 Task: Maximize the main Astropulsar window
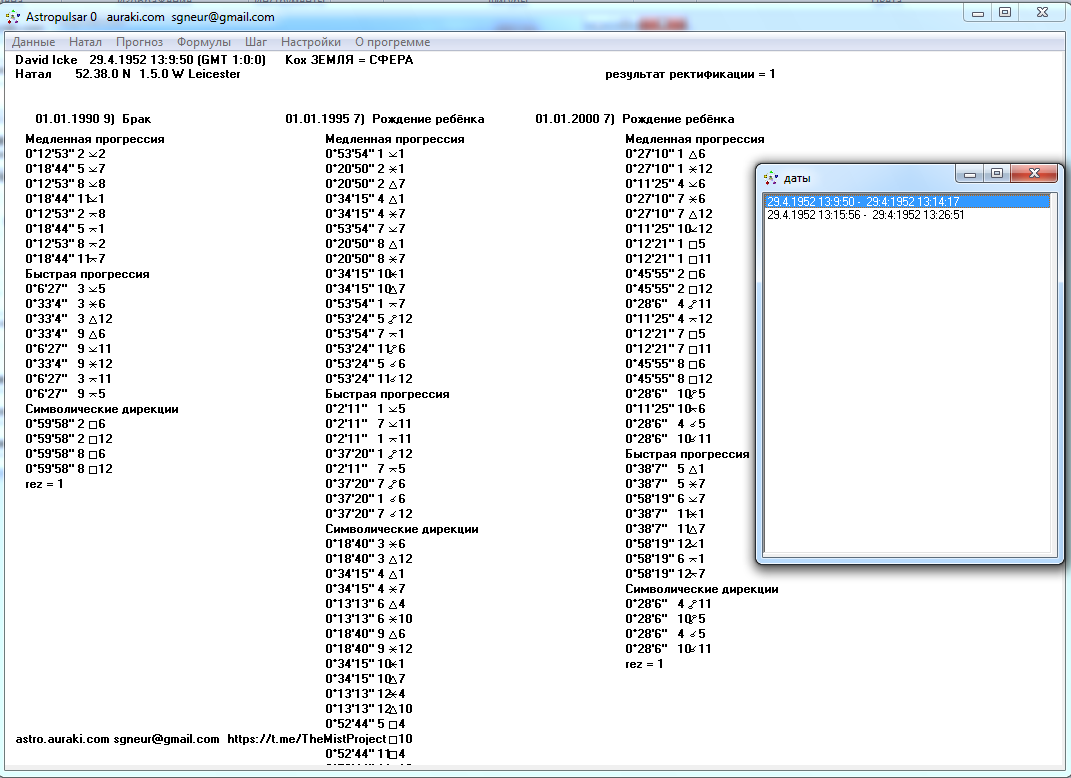(x=1004, y=12)
